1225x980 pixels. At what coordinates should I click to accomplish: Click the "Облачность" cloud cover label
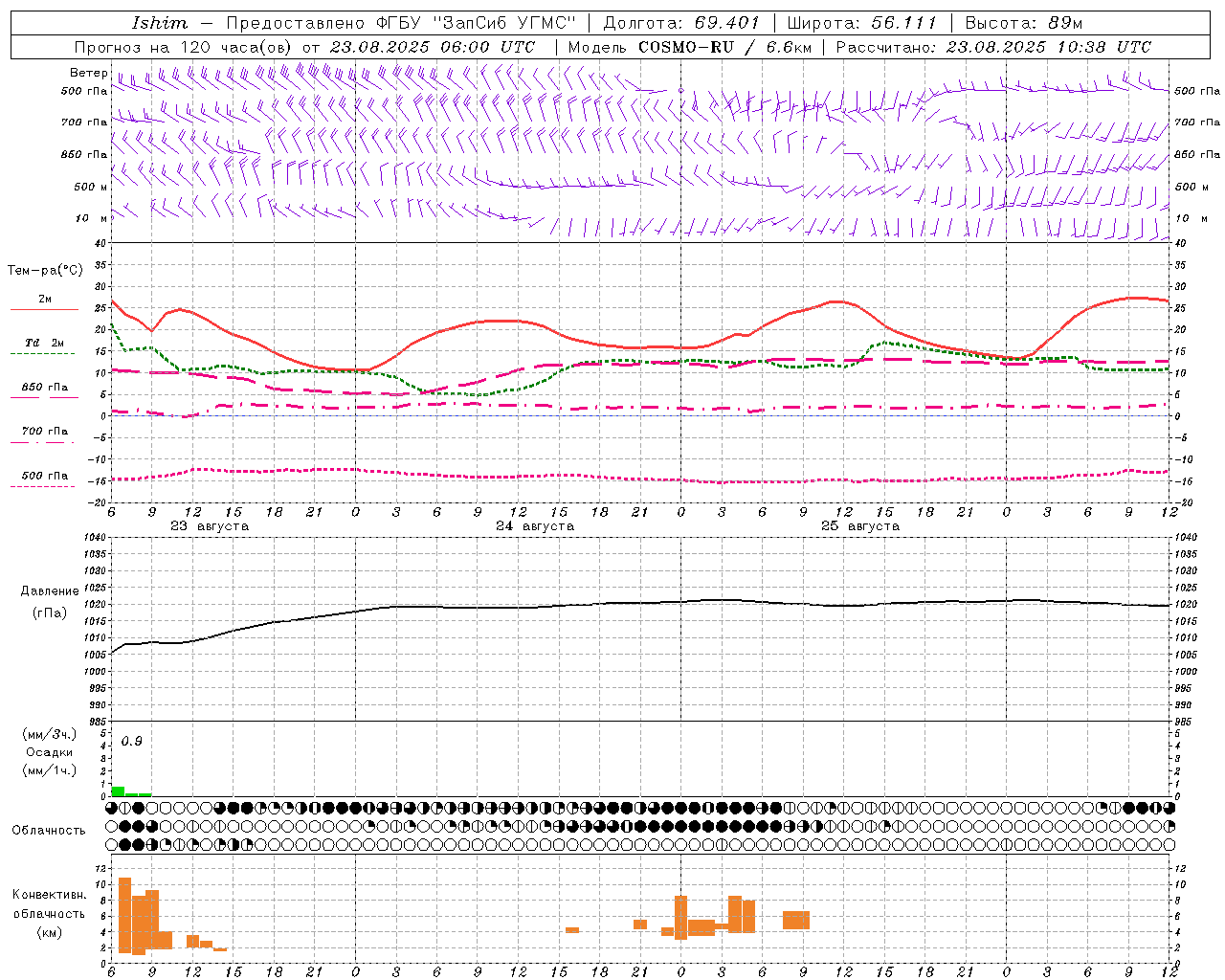click(49, 831)
